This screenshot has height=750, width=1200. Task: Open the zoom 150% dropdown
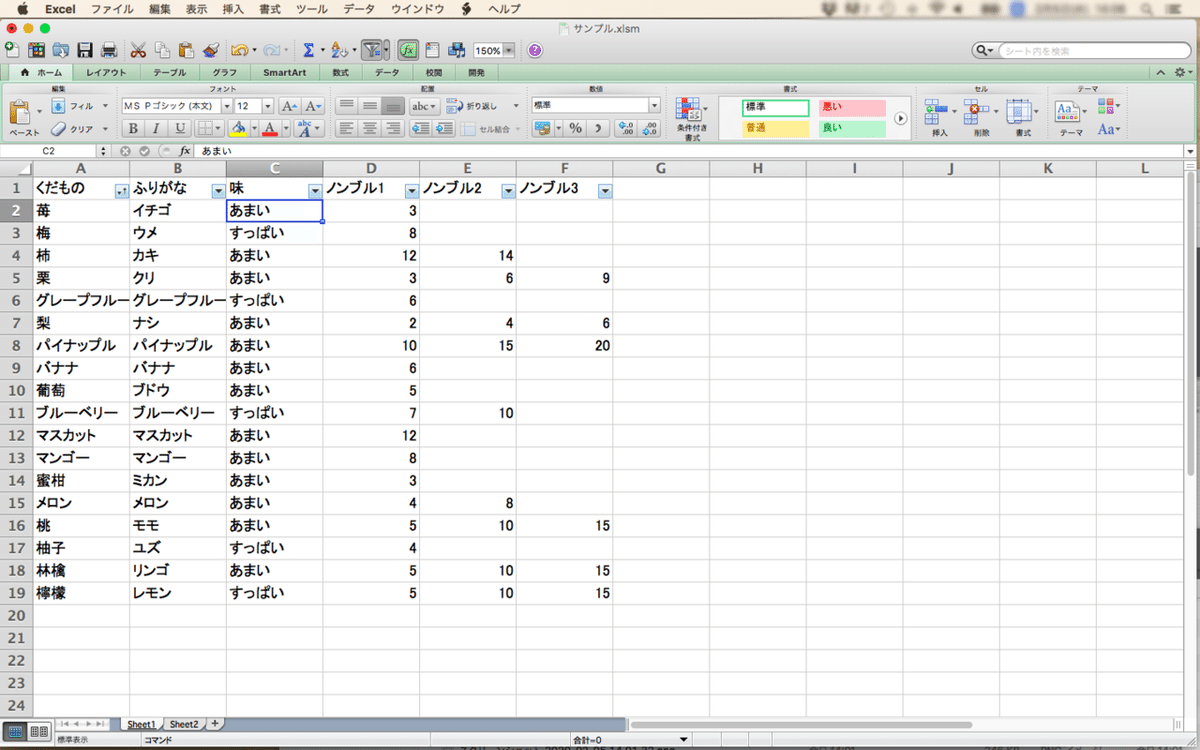pyautogui.click(x=509, y=50)
